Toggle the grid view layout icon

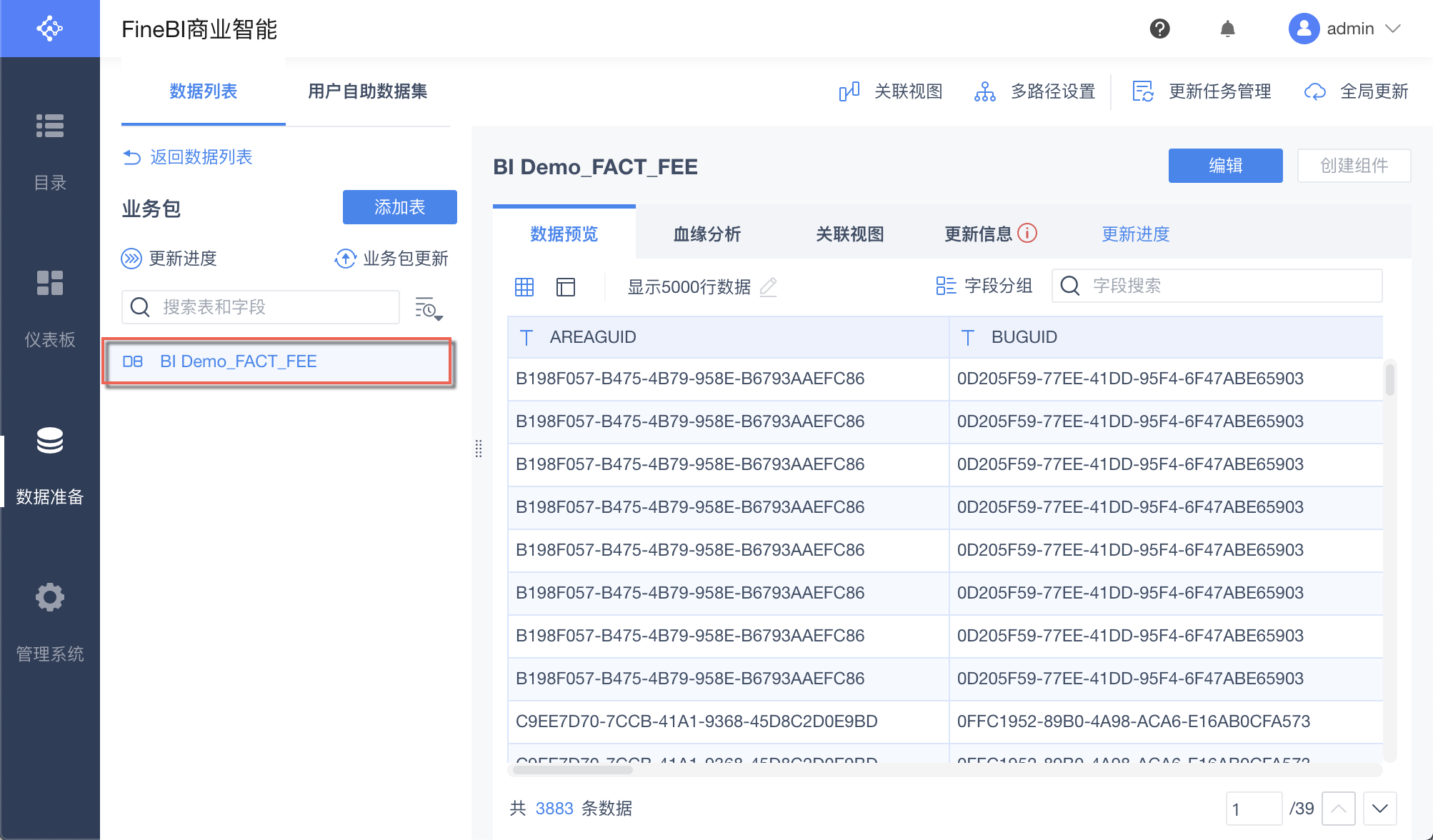[x=524, y=286]
